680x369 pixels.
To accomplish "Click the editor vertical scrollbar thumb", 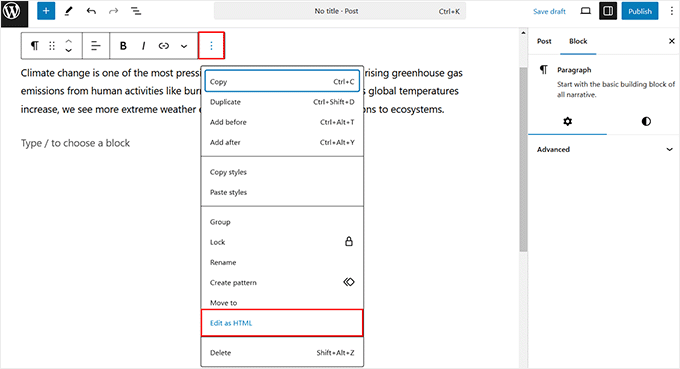I will (x=523, y=160).
